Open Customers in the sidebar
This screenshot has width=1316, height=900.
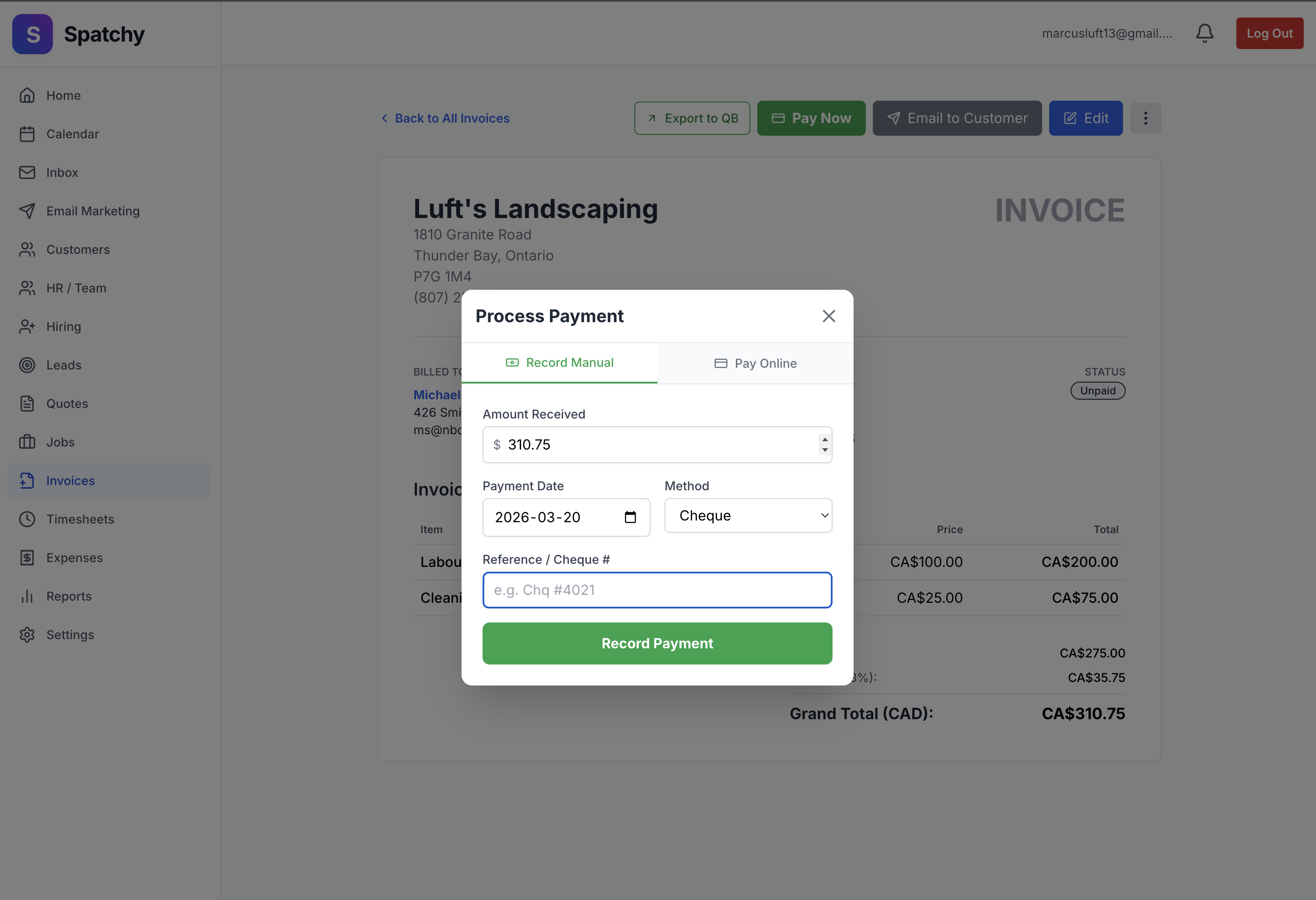point(109,250)
